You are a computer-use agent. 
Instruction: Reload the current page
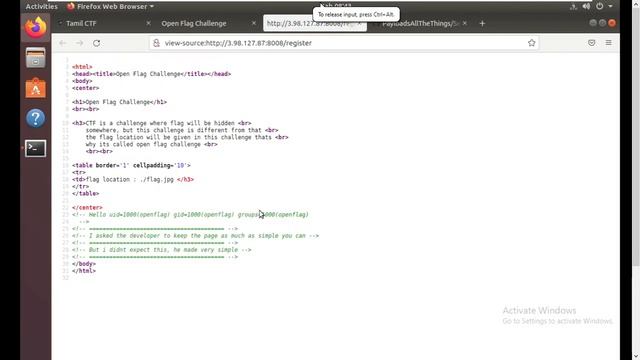[x=96, y=43]
